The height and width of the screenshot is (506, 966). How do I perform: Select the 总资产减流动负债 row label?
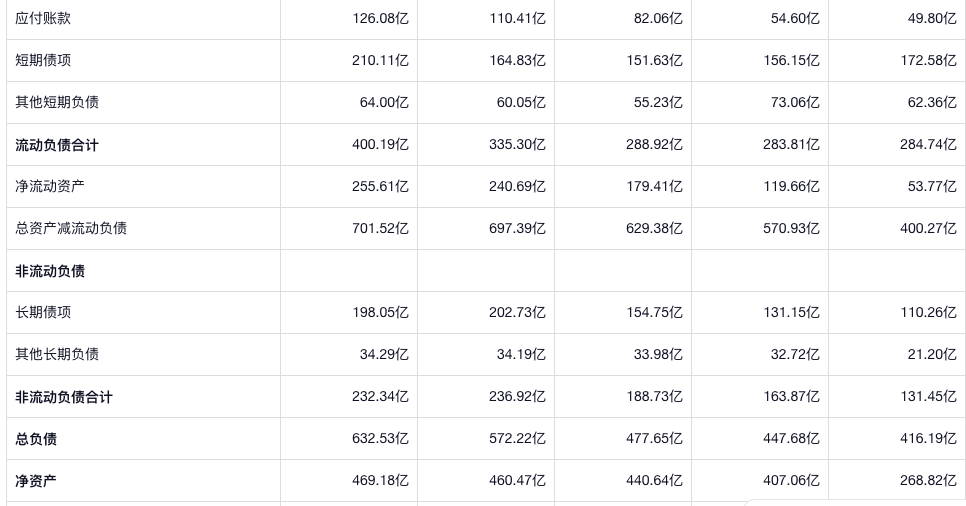coord(71,228)
